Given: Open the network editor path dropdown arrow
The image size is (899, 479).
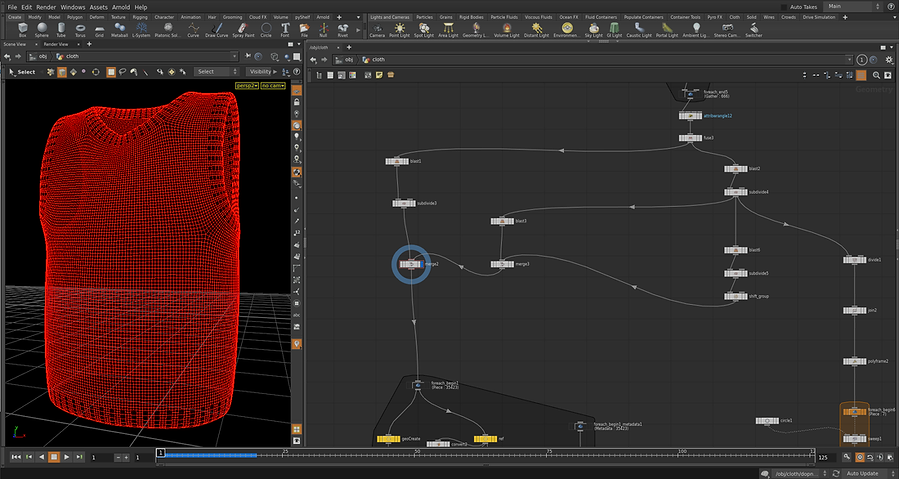Looking at the screenshot, I should click(x=849, y=60).
